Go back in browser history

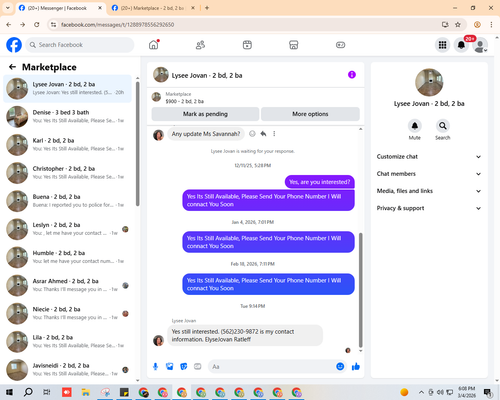pyautogui.click(x=9, y=25)
